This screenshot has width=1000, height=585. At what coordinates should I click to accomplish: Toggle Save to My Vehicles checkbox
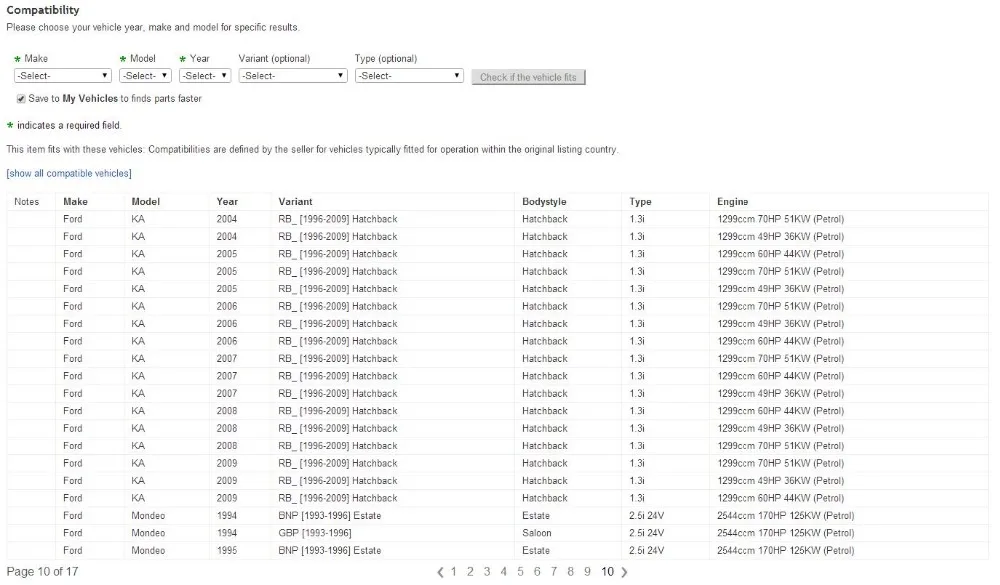pos(21,99)
